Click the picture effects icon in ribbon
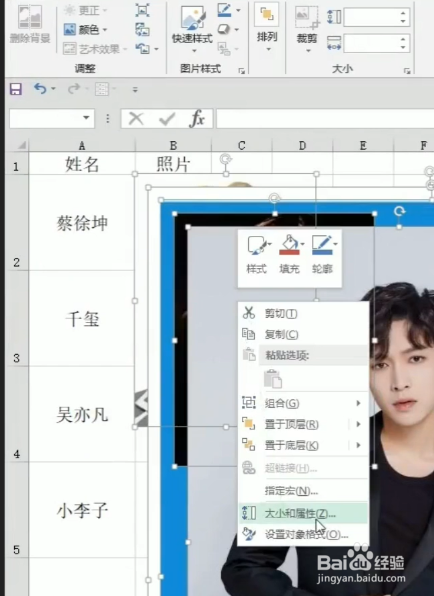Viewport: 434px width, 596px height. click(x=224, y=29)
